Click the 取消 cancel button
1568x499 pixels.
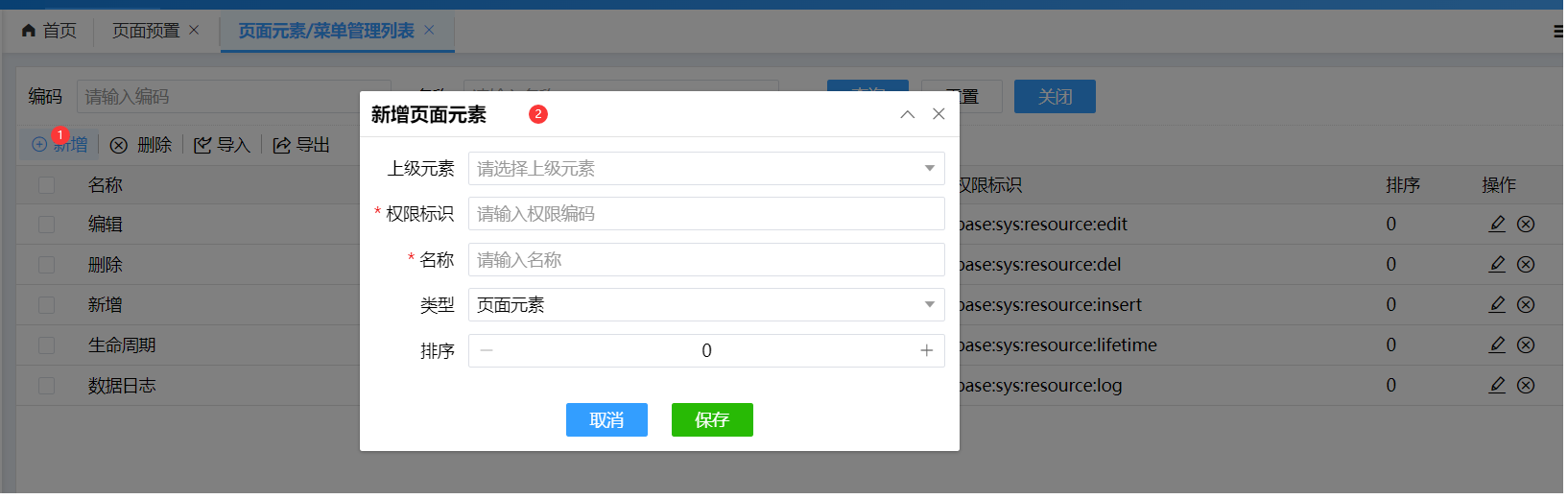pos(606,419)
